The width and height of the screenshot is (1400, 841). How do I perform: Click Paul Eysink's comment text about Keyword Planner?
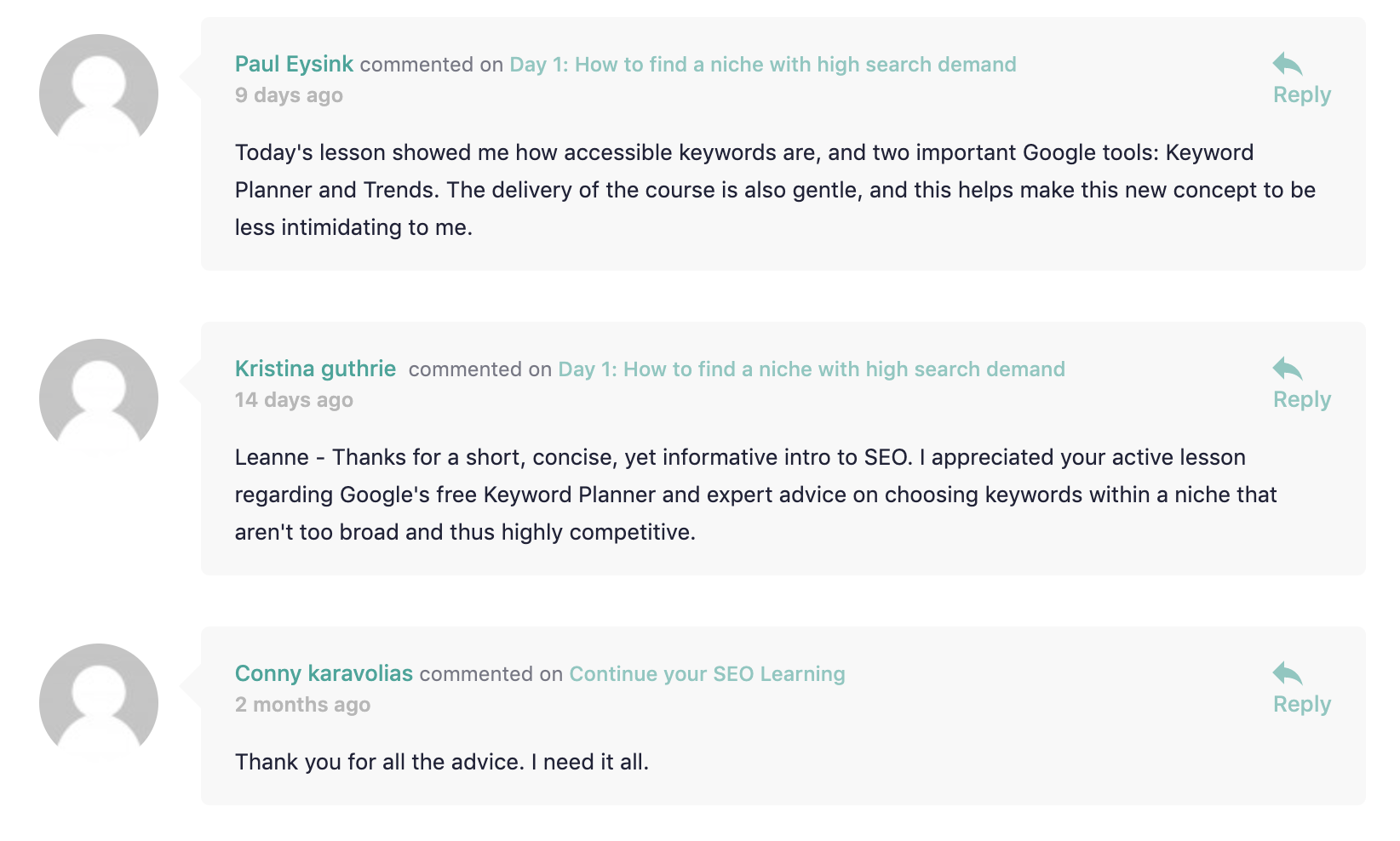(775, 190)
